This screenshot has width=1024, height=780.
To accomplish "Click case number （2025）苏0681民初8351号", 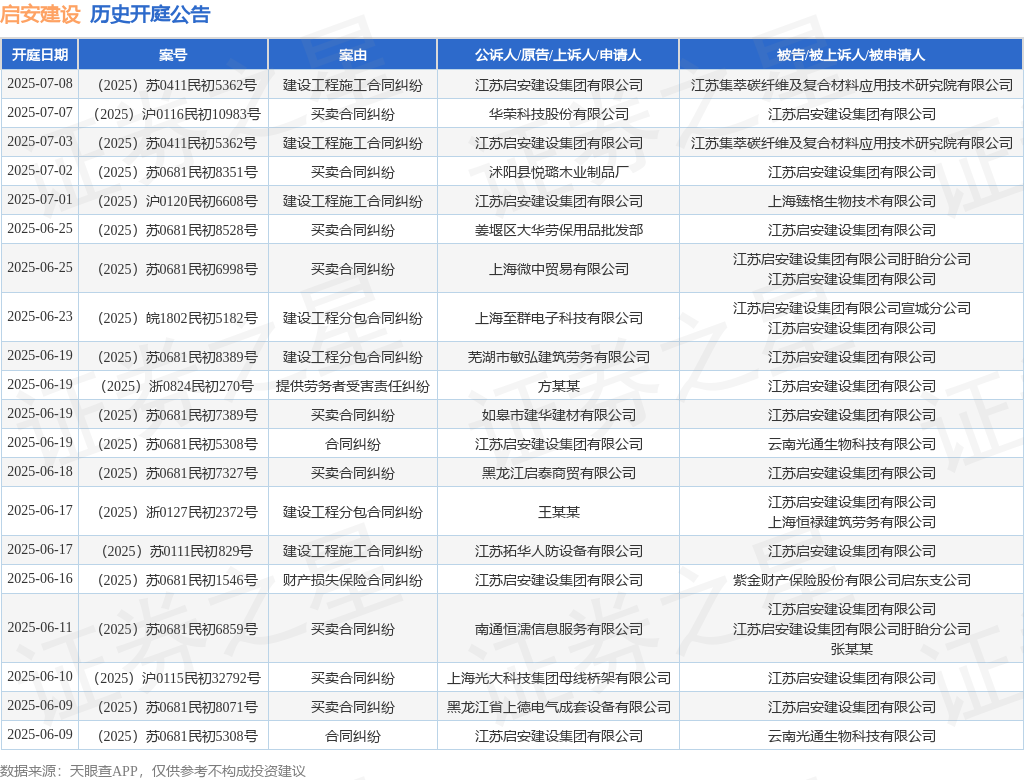I will [x=173, y=172].
